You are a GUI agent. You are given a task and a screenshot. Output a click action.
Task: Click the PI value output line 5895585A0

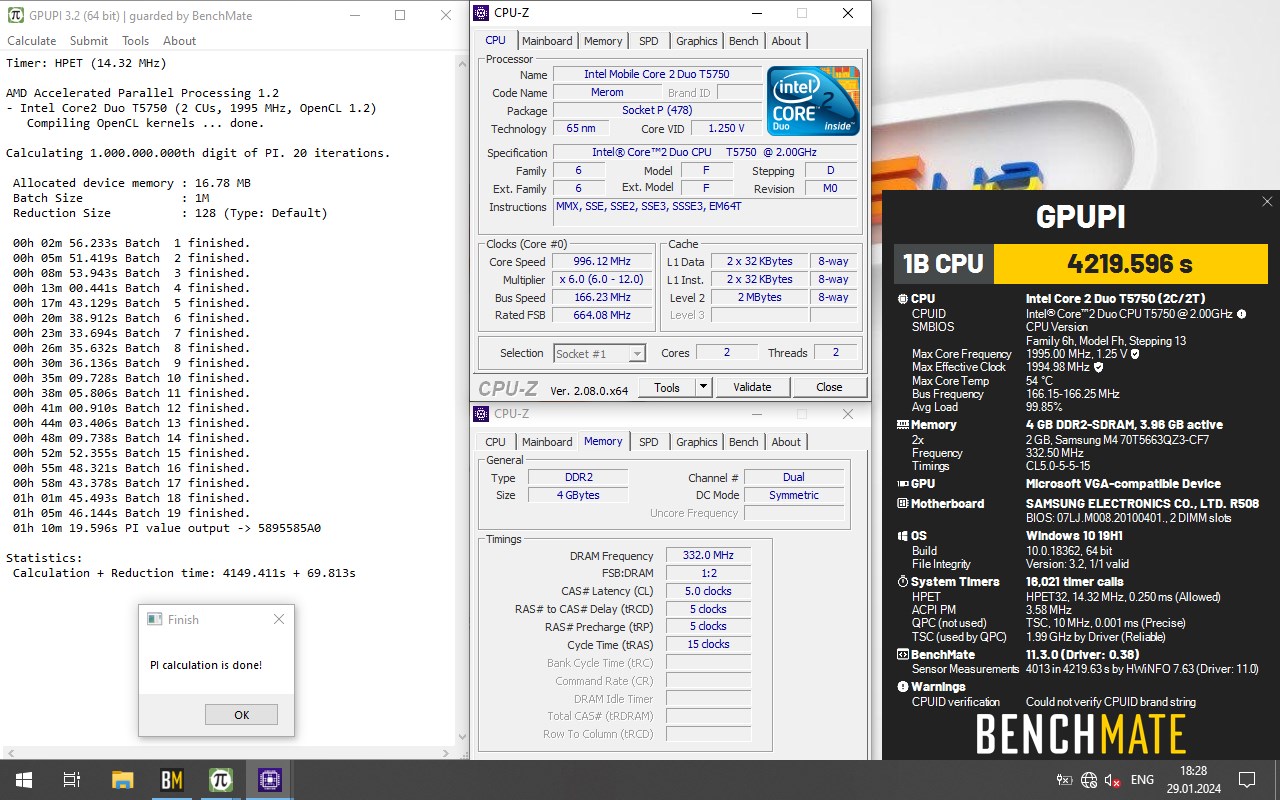click(167, 528)
